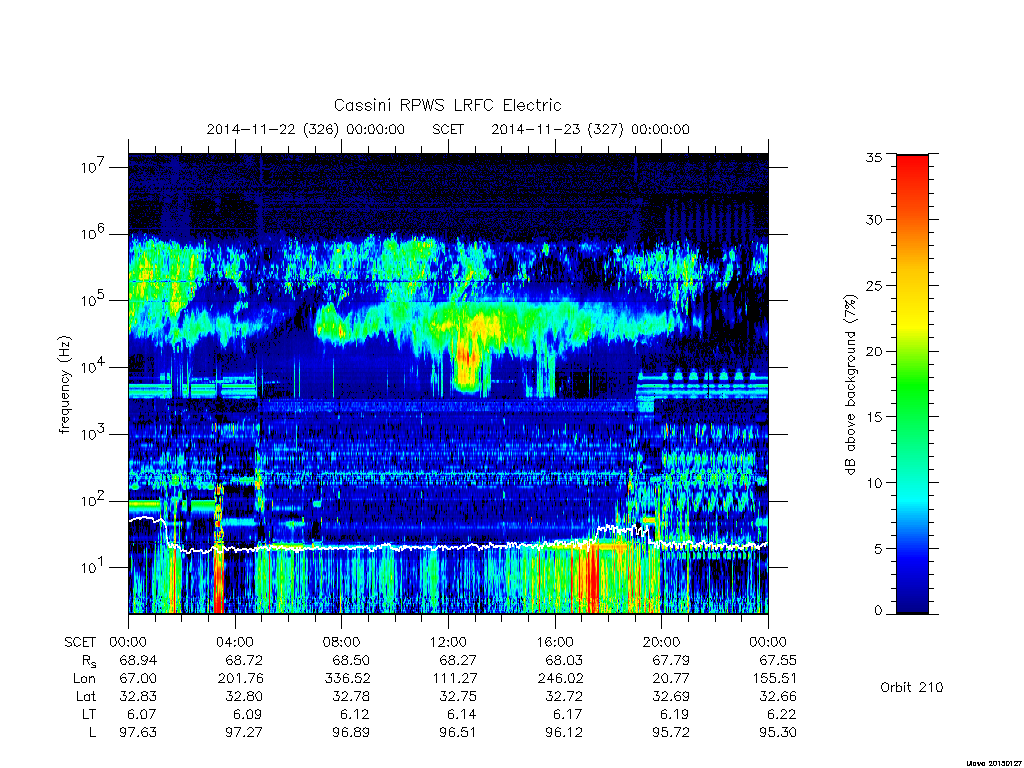The image size is (1024, 768).
Task: Click the colorbar tick value 15
Action: [874, 417]
